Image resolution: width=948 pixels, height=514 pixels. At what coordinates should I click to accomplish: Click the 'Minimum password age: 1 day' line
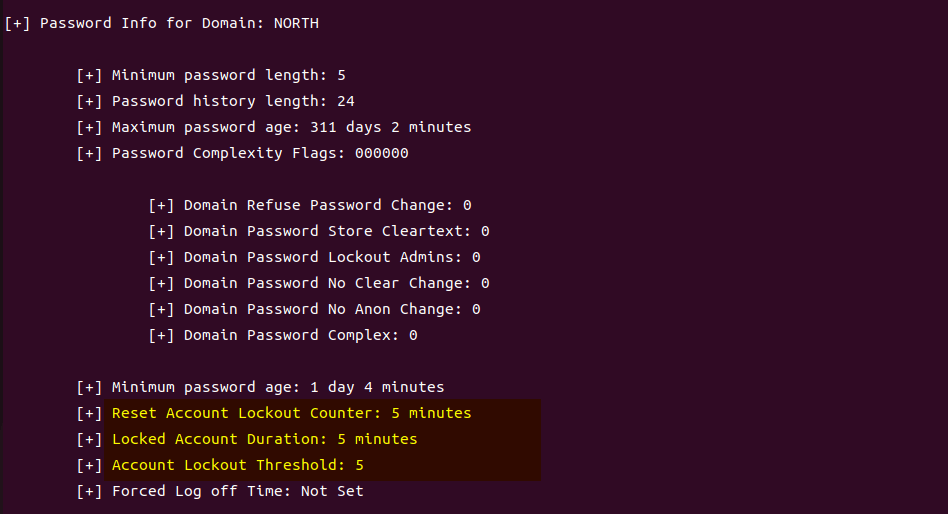click(278, 387)
